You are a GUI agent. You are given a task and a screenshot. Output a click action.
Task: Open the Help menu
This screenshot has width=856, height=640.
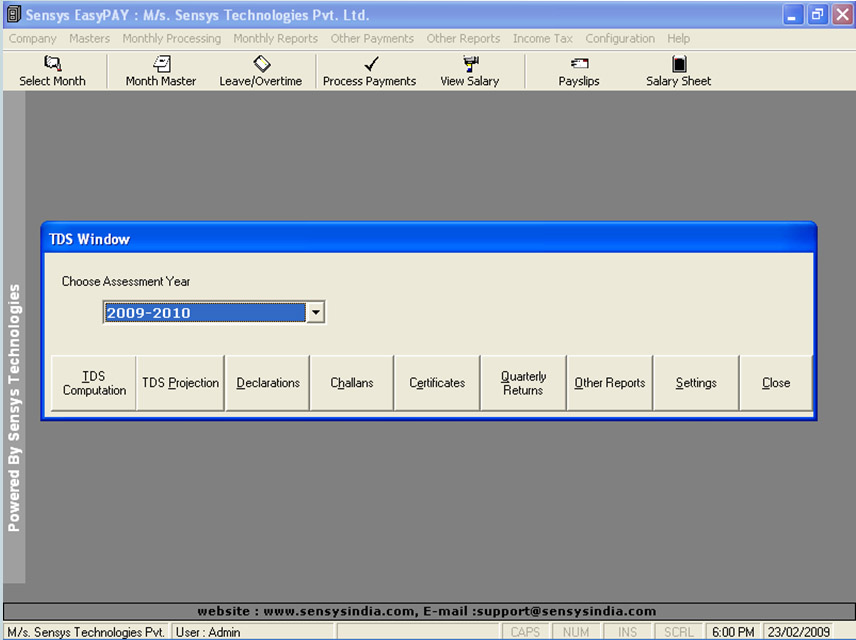click(679, 39)
